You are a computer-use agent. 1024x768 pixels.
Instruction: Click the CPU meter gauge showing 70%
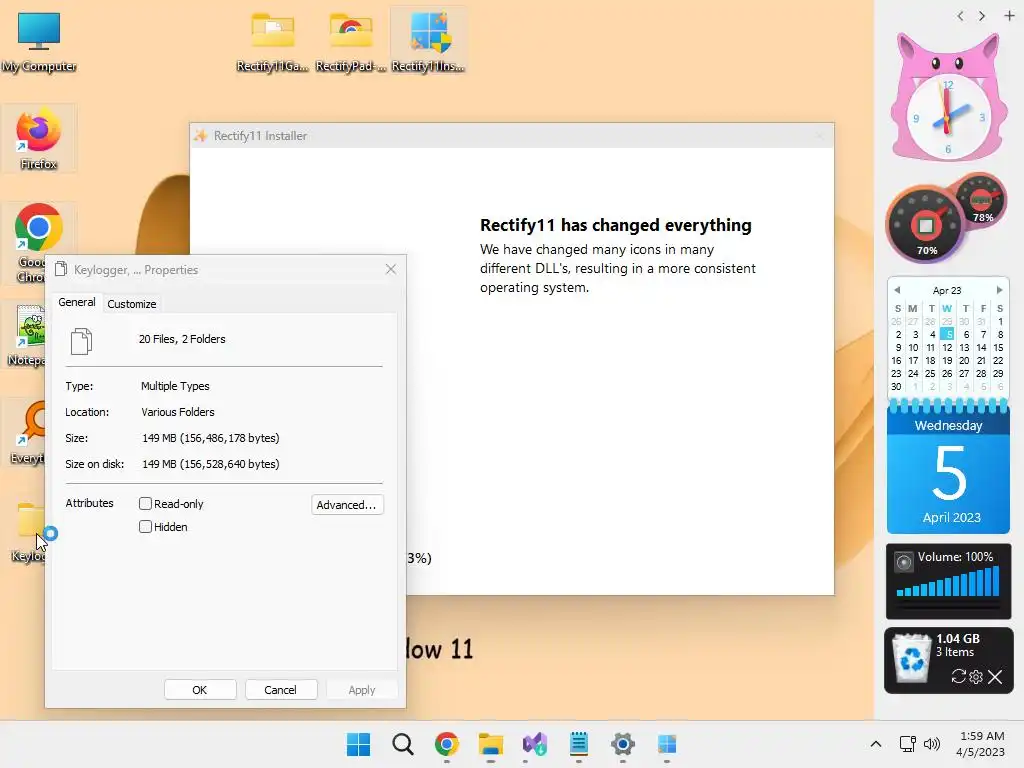point(925,226)
